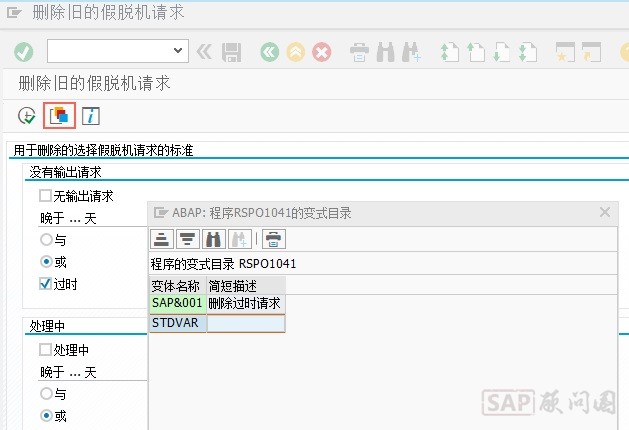This screenshot has height=430, width=629.
Task: Click the 变体名称 column header
Action: tap(178, 286)
